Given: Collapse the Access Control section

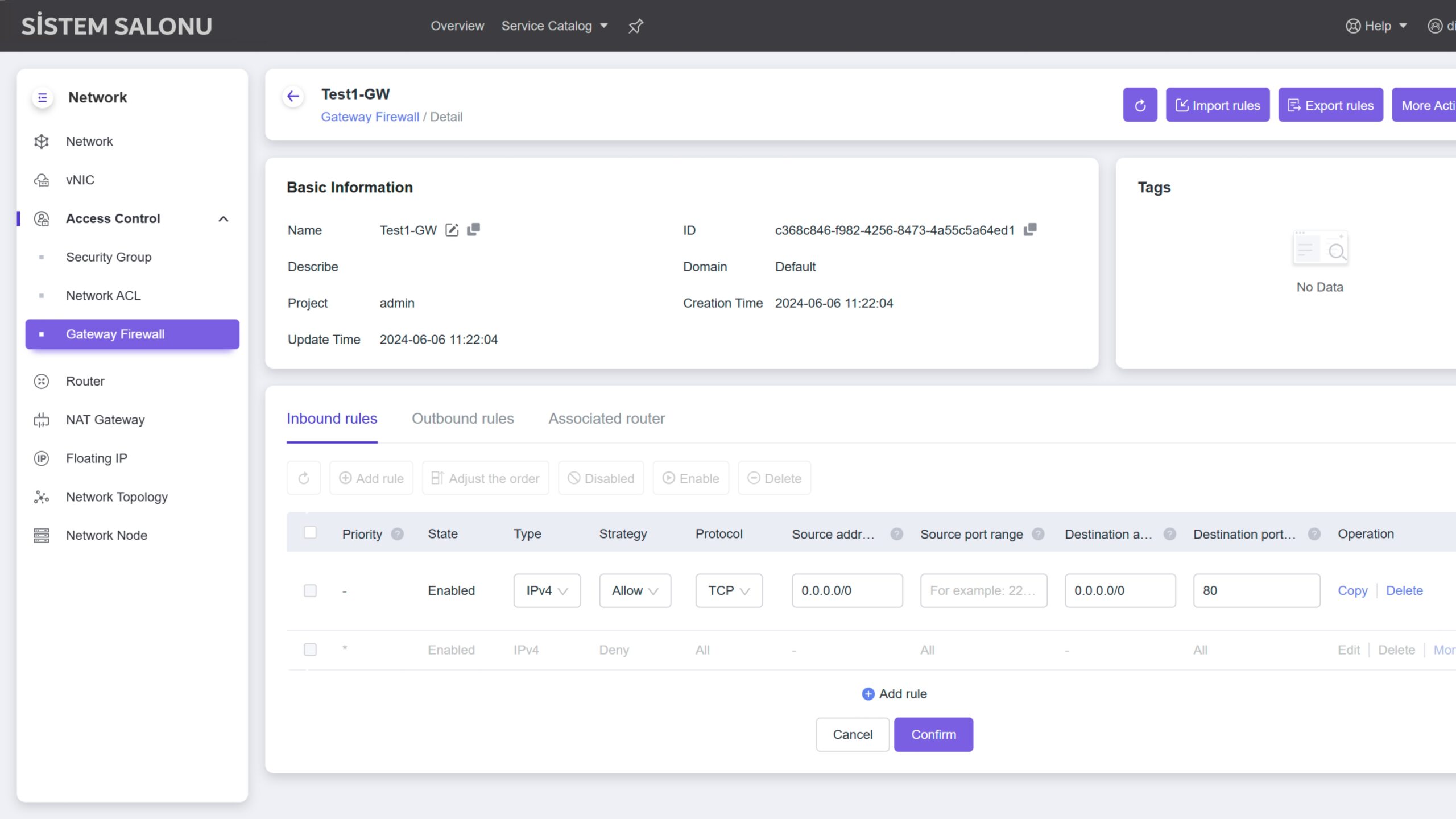Looking at the screenshot, I should (x=223, y=219).
